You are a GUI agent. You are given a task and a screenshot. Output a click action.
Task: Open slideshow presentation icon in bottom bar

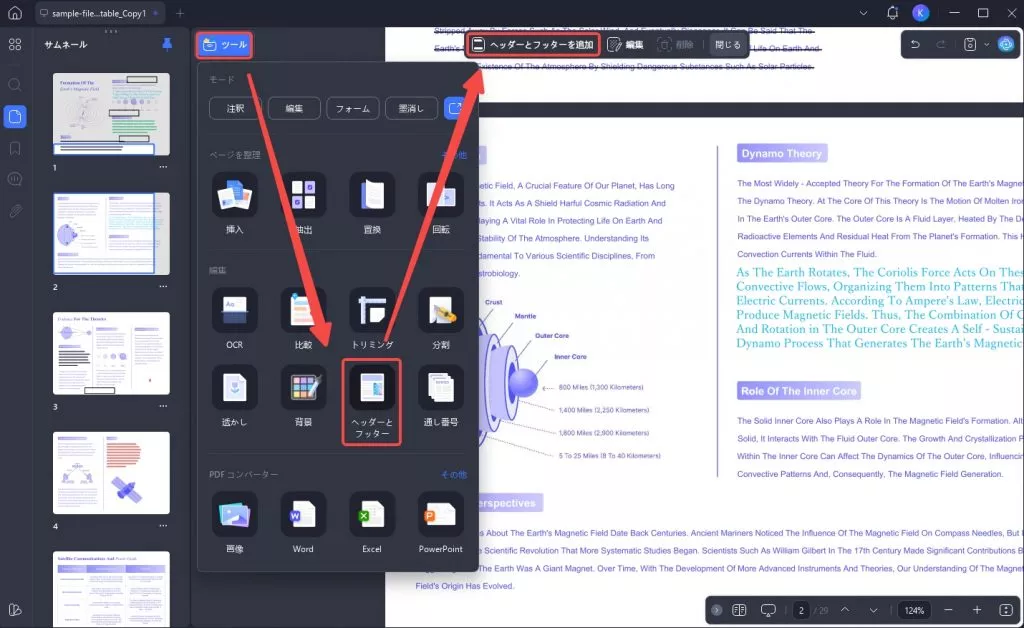tap(768, 610)
